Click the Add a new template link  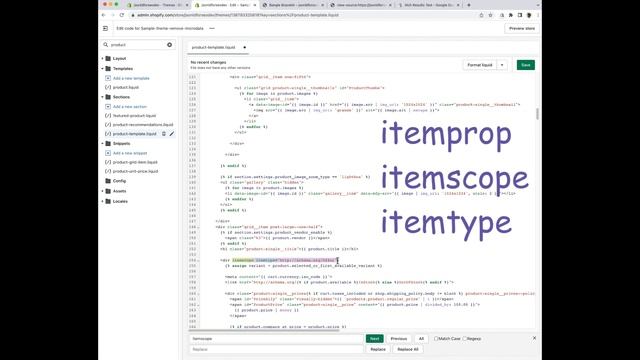pos(131,78)
